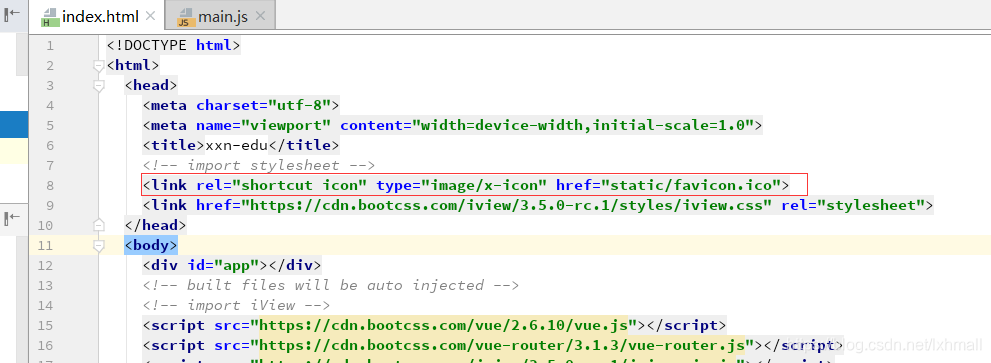Click the meta charset="utf-8" line
Image resolution: width=991 pixels, height=363 pixels.
pyautogui.click(x=241, y=105)
